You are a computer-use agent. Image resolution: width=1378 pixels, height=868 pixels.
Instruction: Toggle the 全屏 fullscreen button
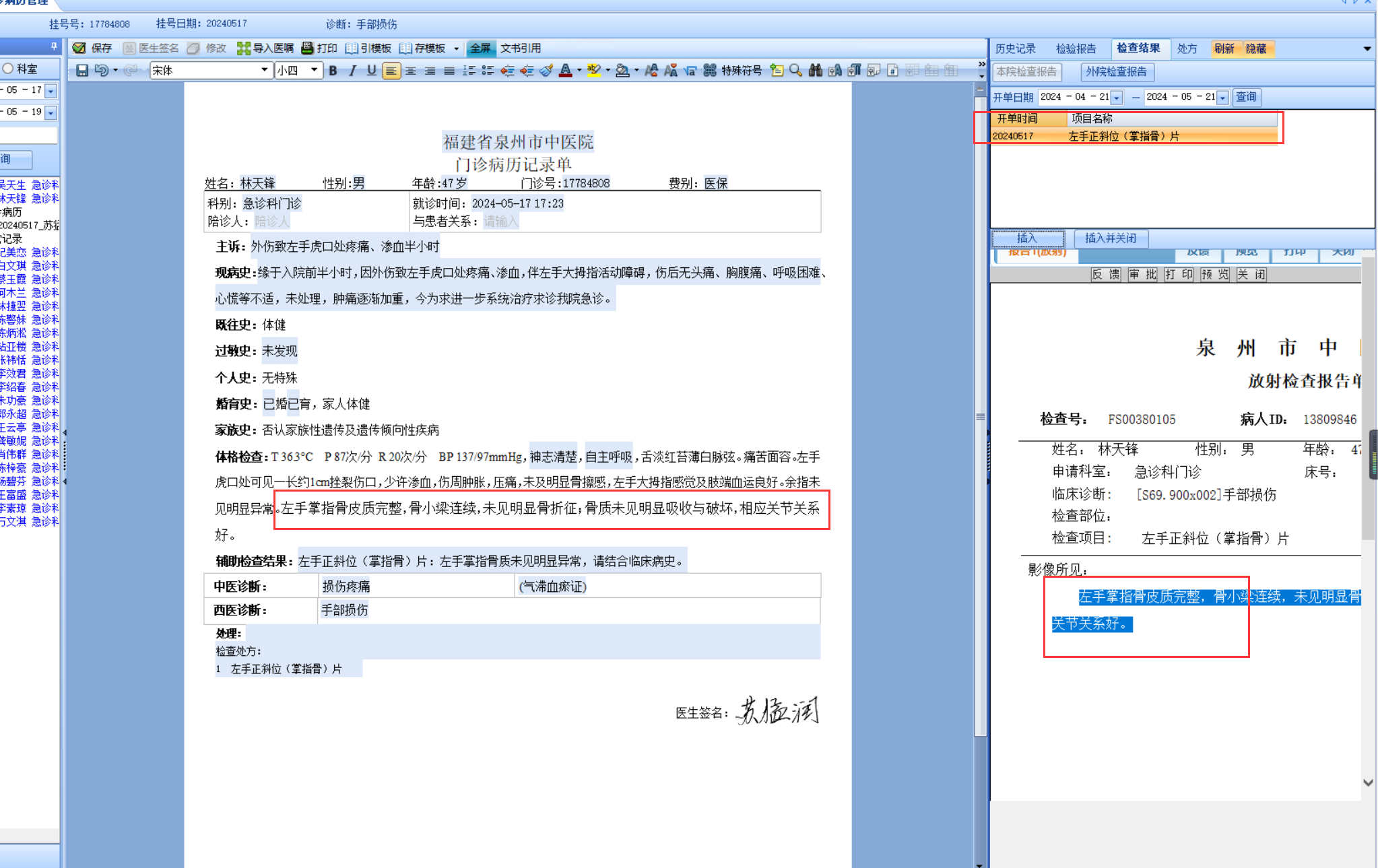click(480, 48)
